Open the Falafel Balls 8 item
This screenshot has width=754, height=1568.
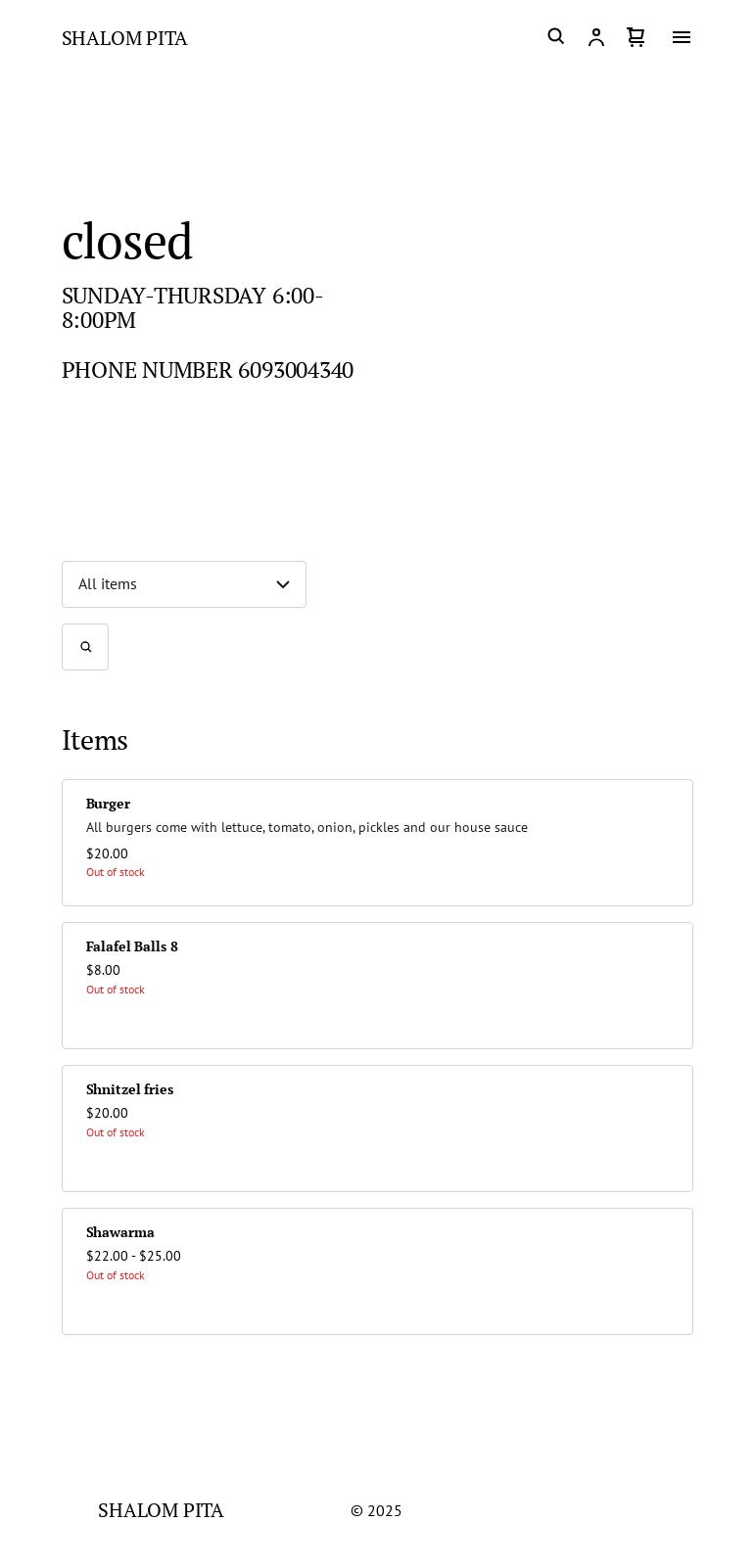pos(377,986)
